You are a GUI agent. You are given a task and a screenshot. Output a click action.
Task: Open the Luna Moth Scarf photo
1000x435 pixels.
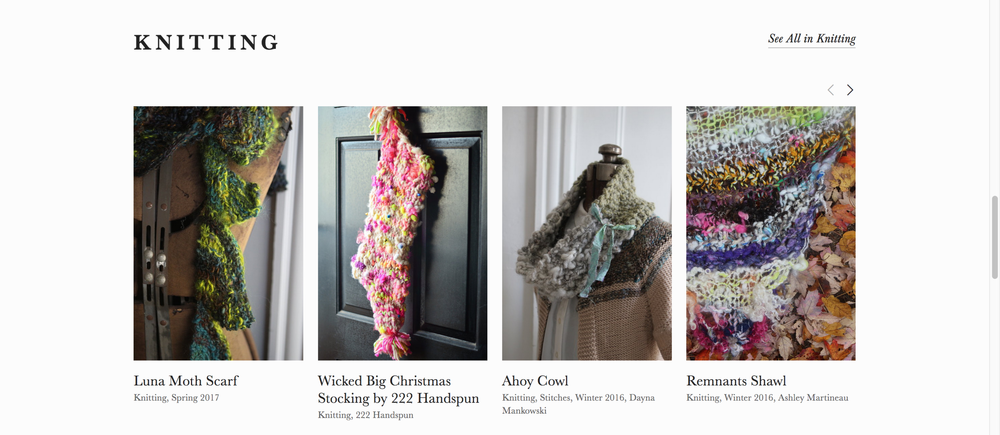click(218, 233)
